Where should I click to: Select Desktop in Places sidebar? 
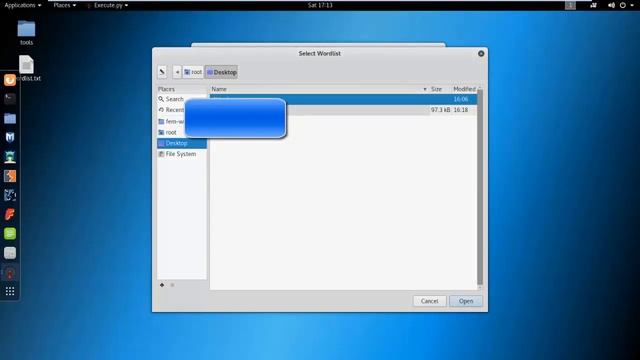pyautogui.click(x=182, y=143)
